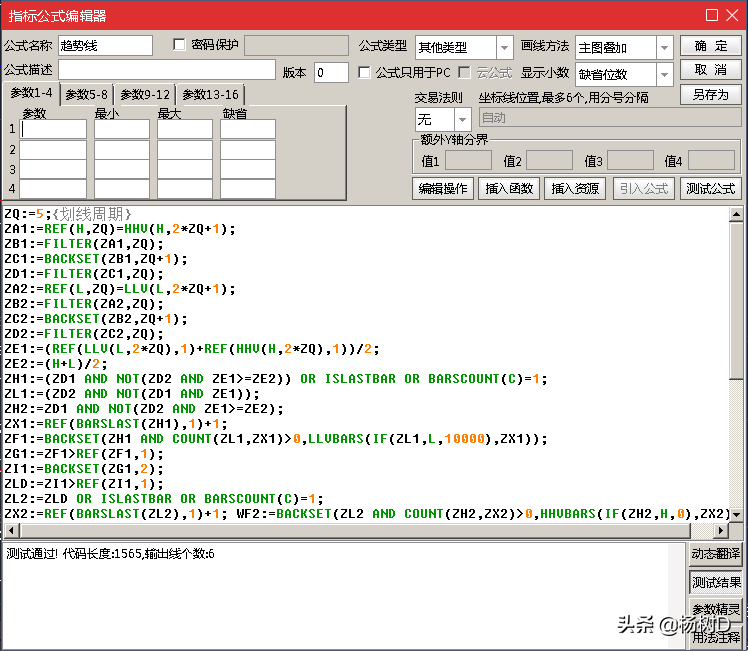The width and height of the screenshot is (748, 651).
Task: Open the 动态翻译 dynamic translation panel
Action: click(716, 554)
